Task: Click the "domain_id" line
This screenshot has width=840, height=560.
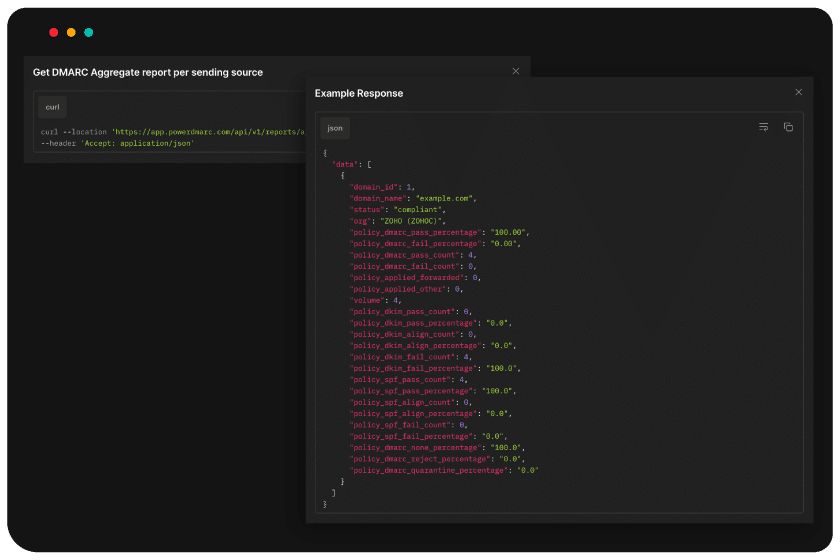Action: [x=382, y=187]
